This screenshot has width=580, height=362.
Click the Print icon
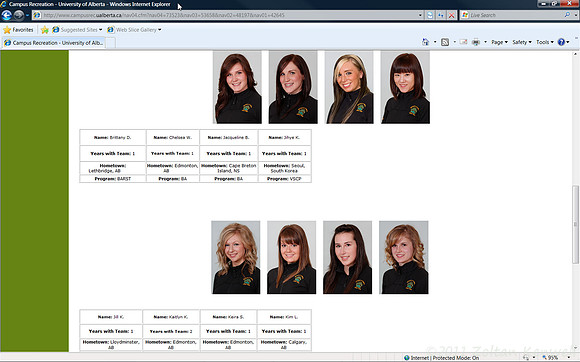(476, 42)
